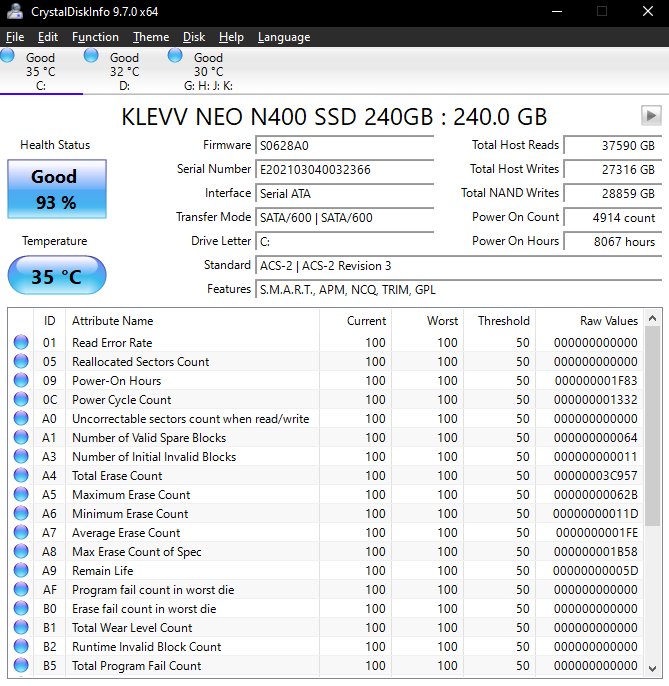Click the Good 93 % health status button
The height and width of the screenshot is (686, 669).
coord(57,189)
